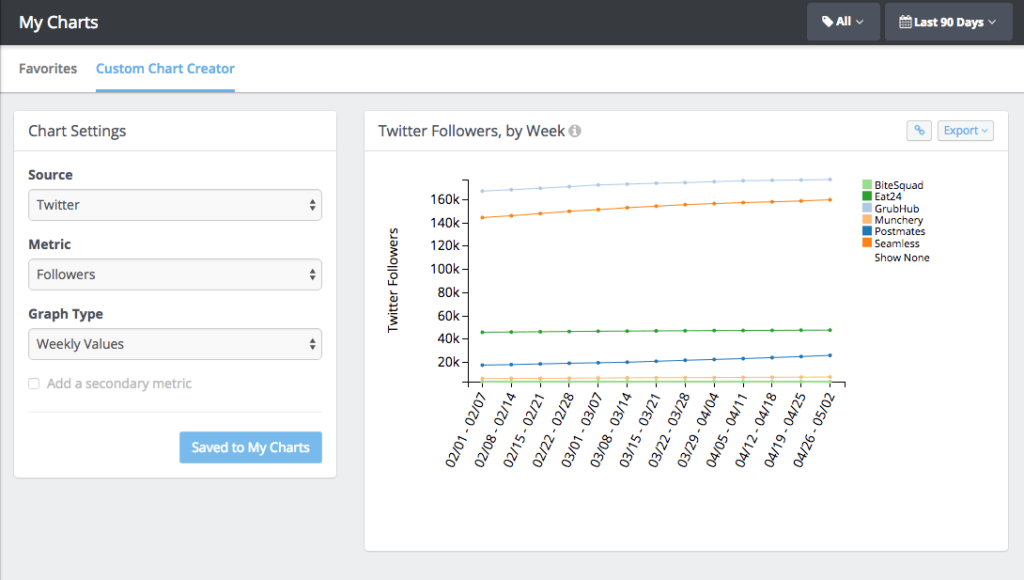The height and width of the screenshot is (580, 1024).
Task: Open the Metric select box showing Followers
Action: pos(175,274)
